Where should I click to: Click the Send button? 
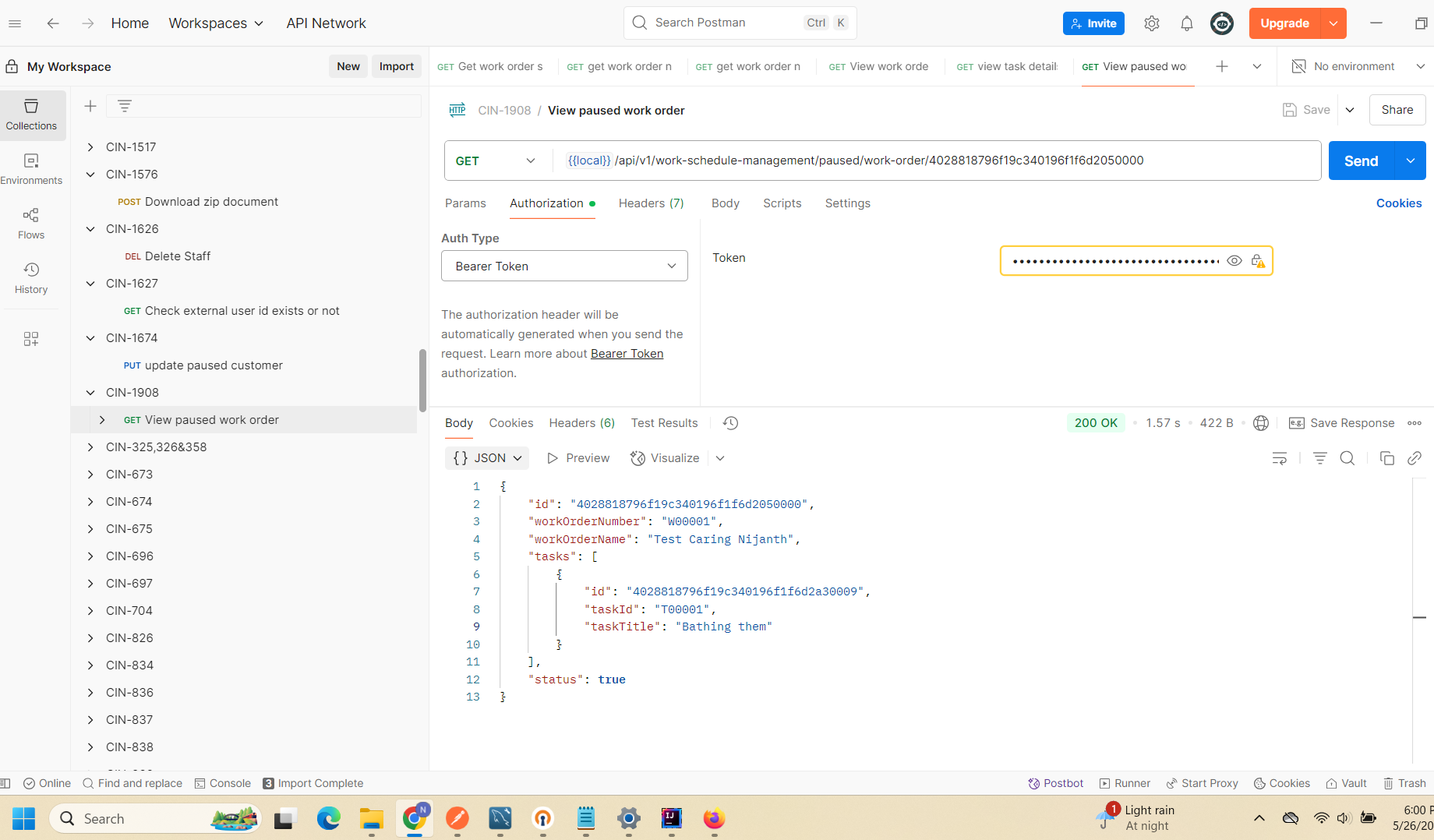pos(1362,161)
